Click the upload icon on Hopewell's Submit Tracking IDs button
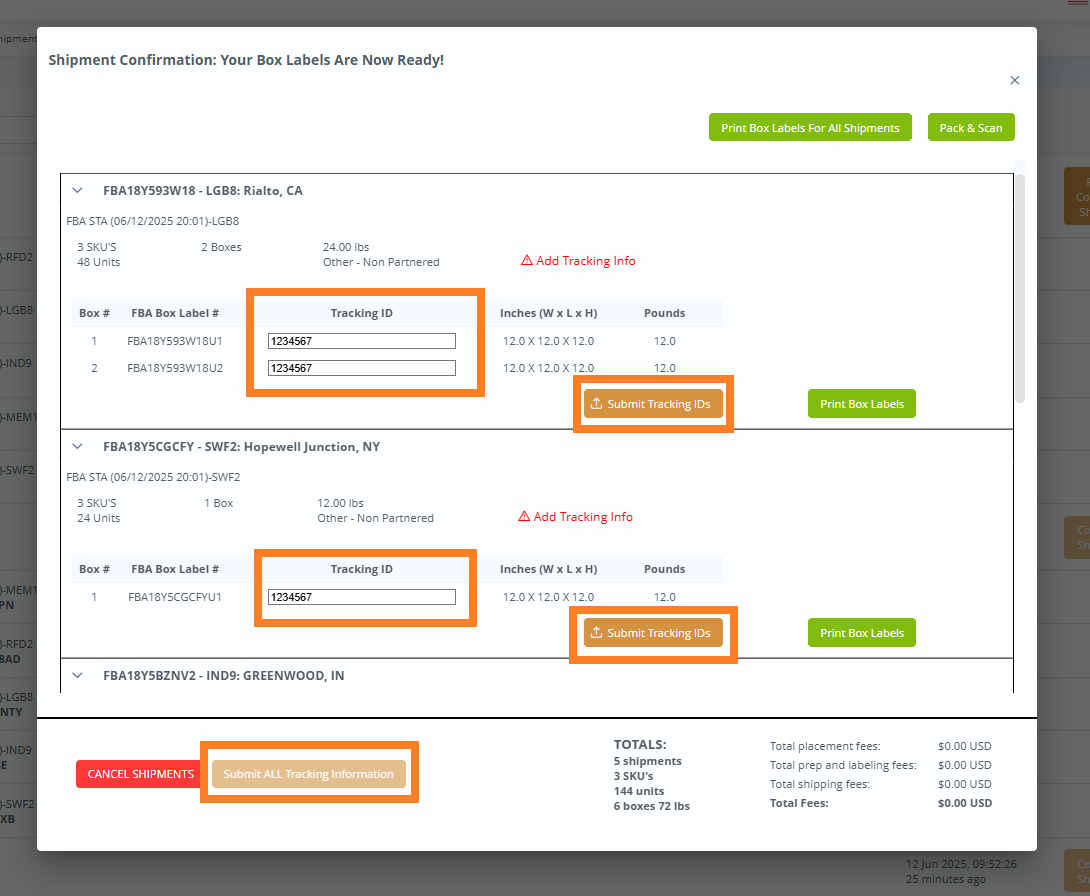This screenshot has height=896, width=1090. 596,632
